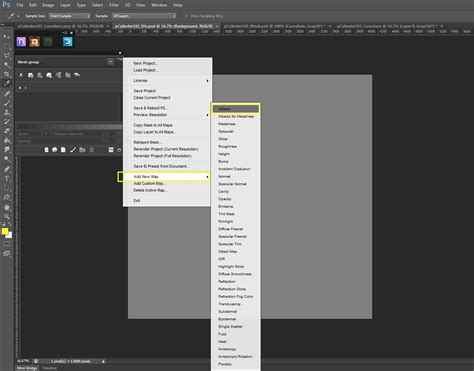474x371 pixels.
Task: Click the purple n plugin icon
Action: (x=21, y=42)
